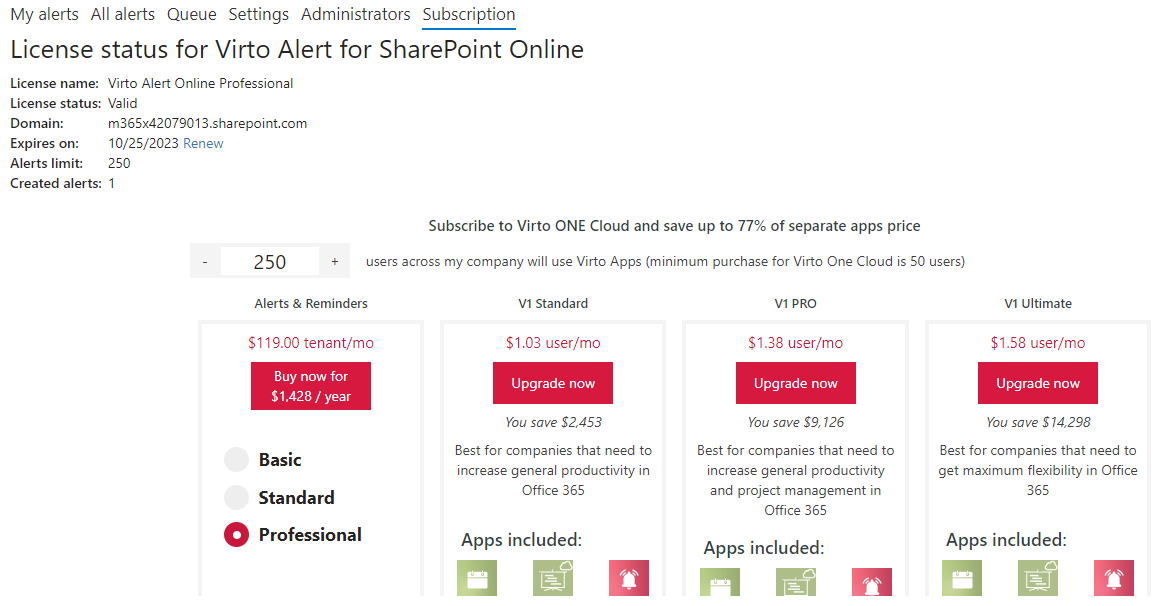Click the presentation board icon under V1 Ultimate
The height and width of the screenshot is (606, 1157).
point(1038,579)
